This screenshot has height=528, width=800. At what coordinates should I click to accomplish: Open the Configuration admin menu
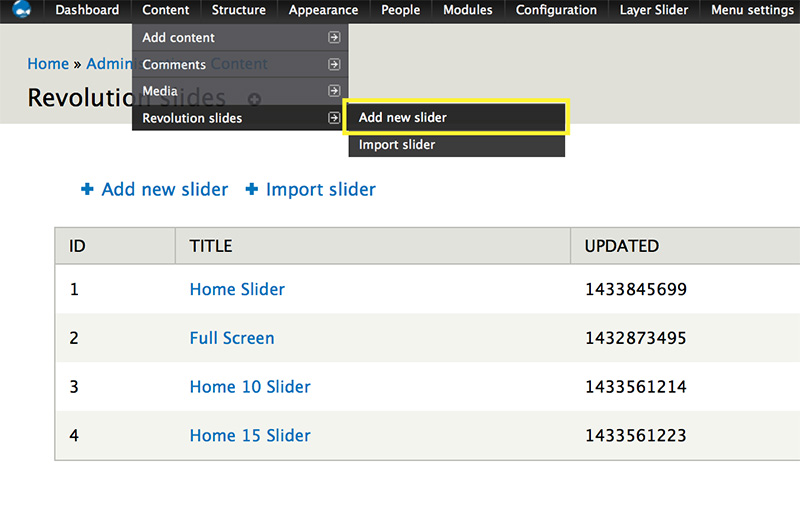pos(556,10)
